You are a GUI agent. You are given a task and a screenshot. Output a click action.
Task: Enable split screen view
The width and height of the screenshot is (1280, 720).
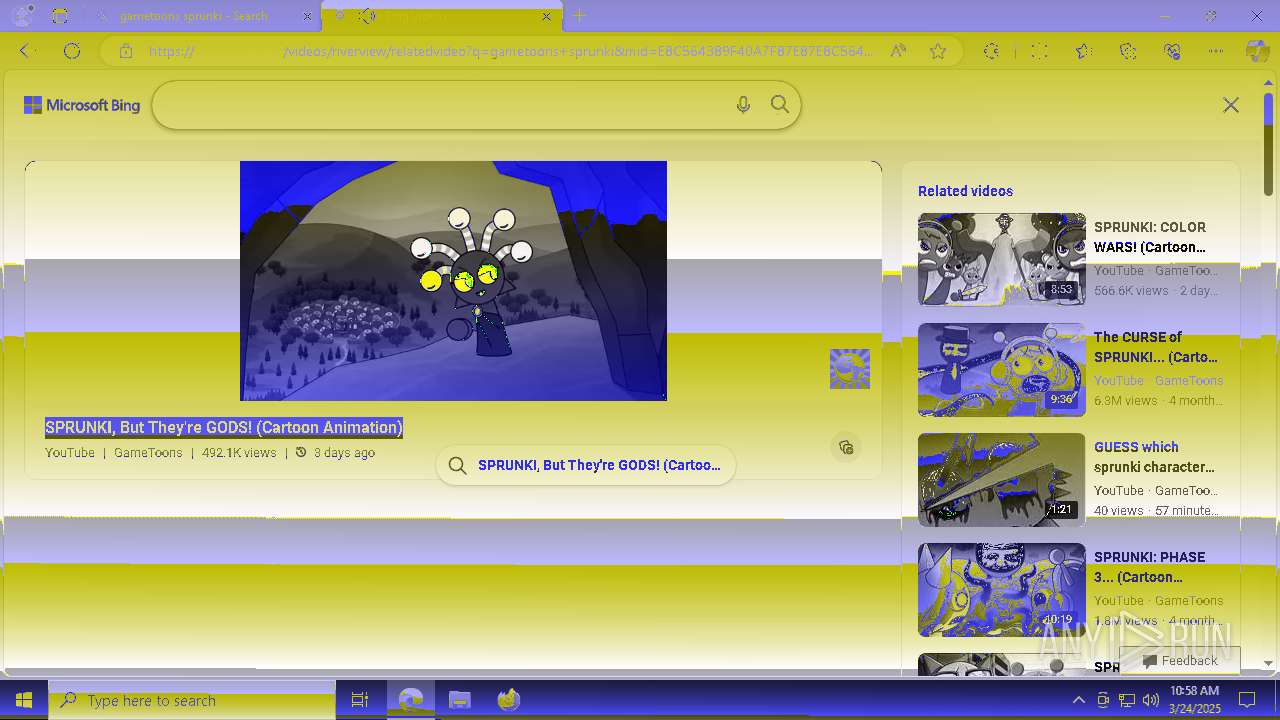[x=1039, y=51]
